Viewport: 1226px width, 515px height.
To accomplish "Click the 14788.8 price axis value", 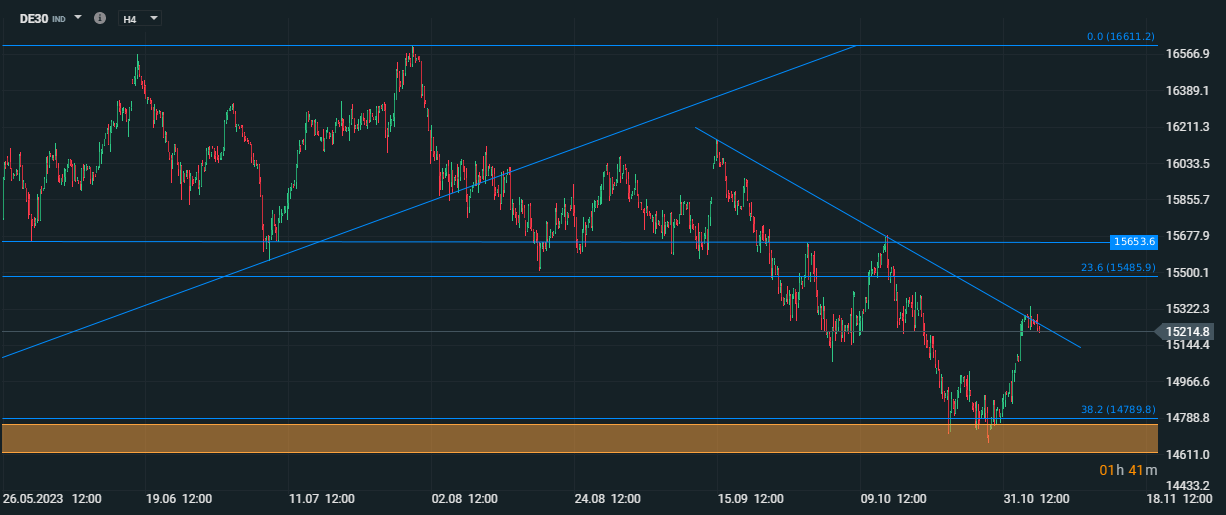I will point(1188,418).
